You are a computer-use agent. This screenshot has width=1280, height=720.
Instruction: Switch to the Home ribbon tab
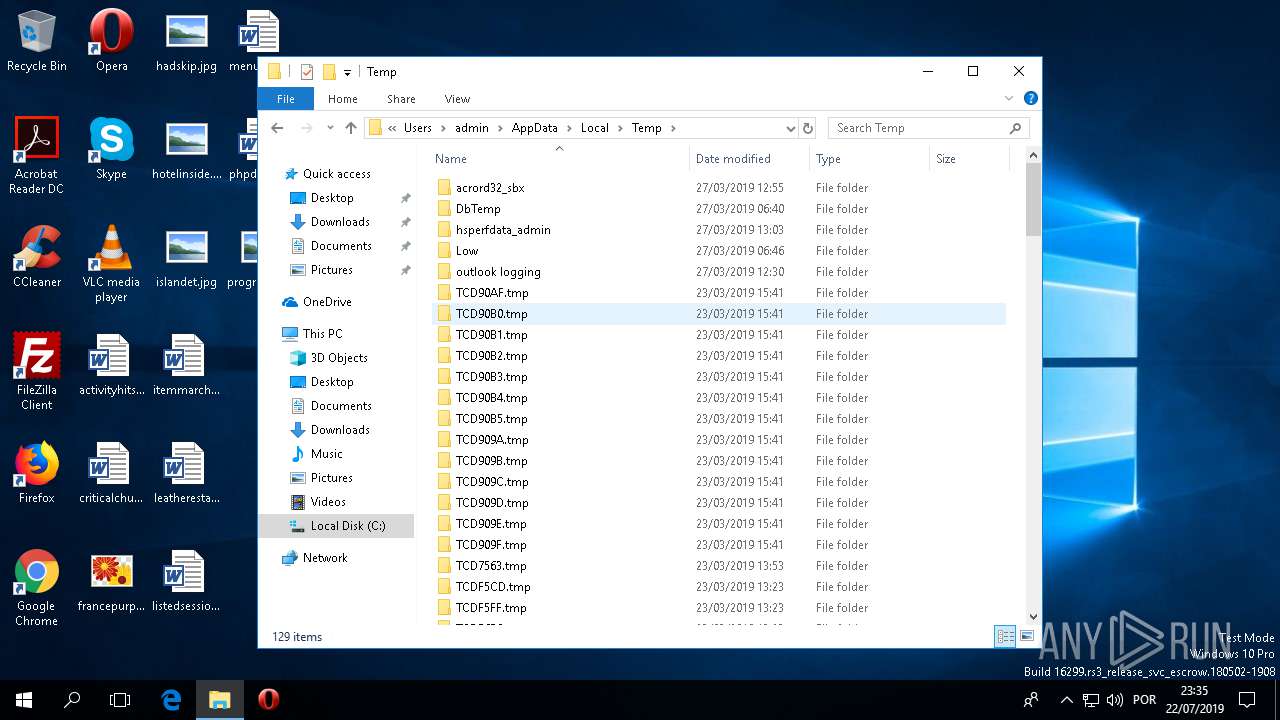click(343, 99)
